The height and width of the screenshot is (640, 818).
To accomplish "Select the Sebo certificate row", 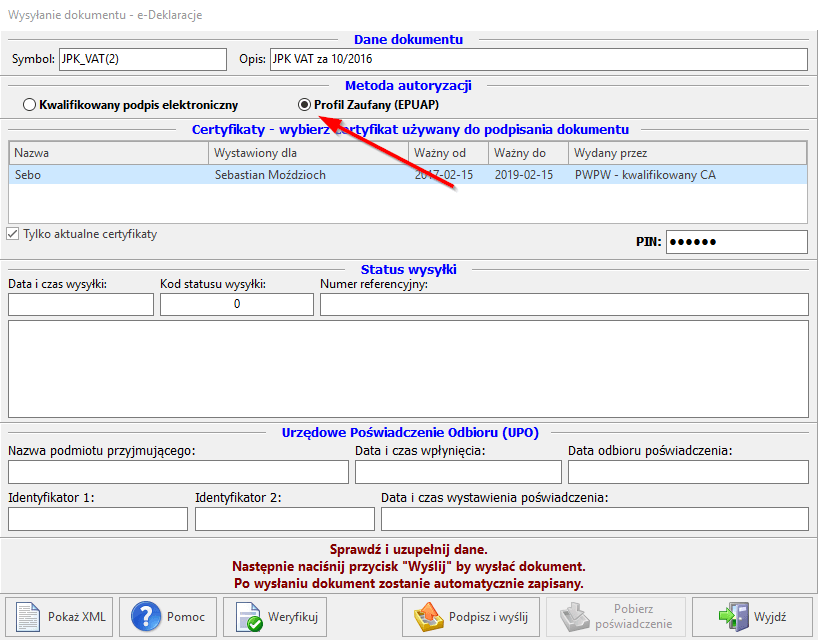I will click(300, 175).
